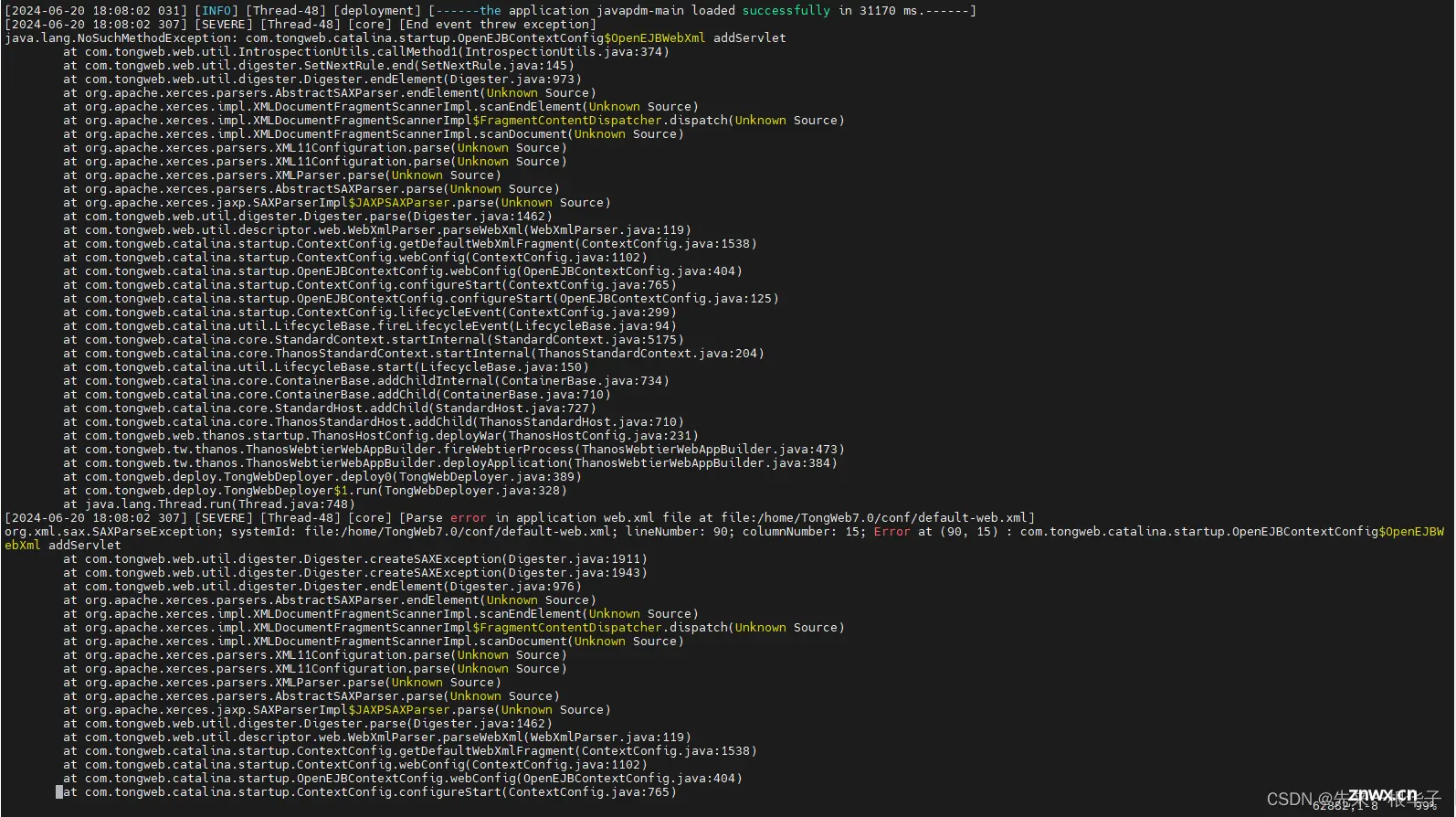Click the "lineNumber: 90" value
The image size is (1456, 817).
point(677,532)
